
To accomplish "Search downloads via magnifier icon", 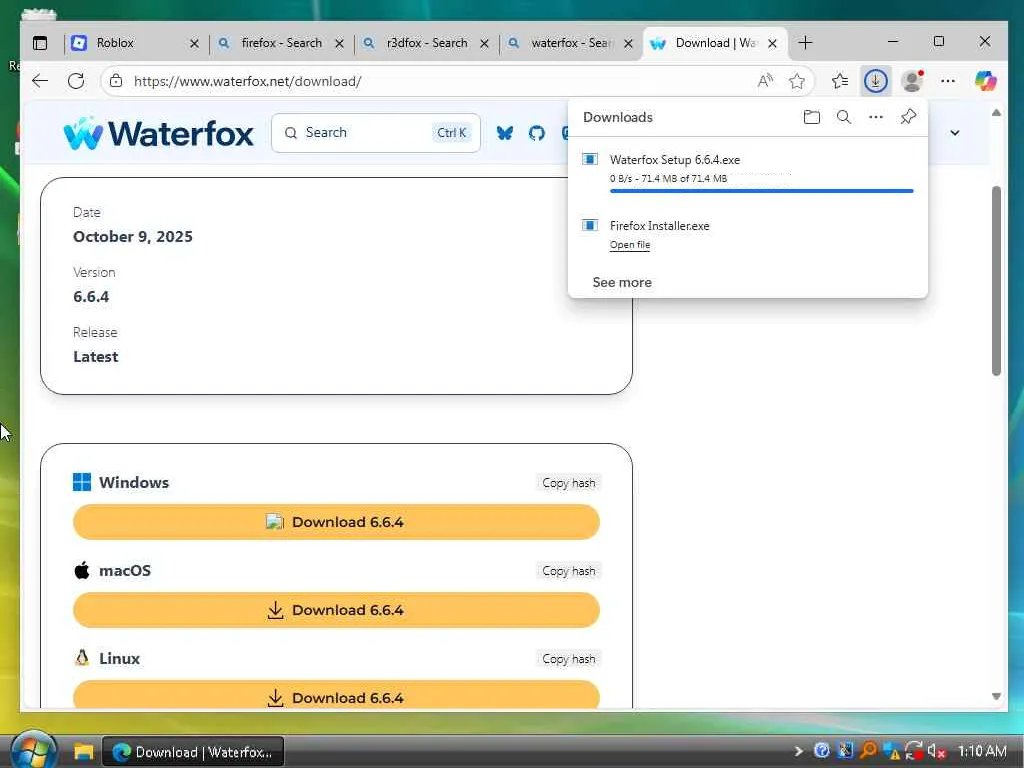I will [x=844, y=117].
